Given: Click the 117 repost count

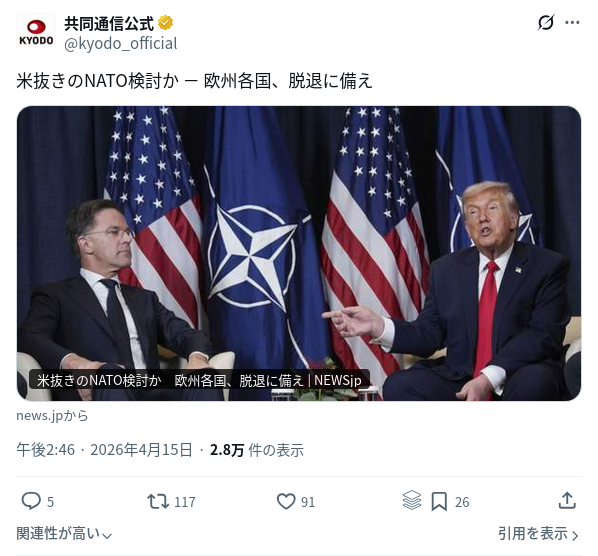Looking at the screenshot, I should tap(185, 502).
